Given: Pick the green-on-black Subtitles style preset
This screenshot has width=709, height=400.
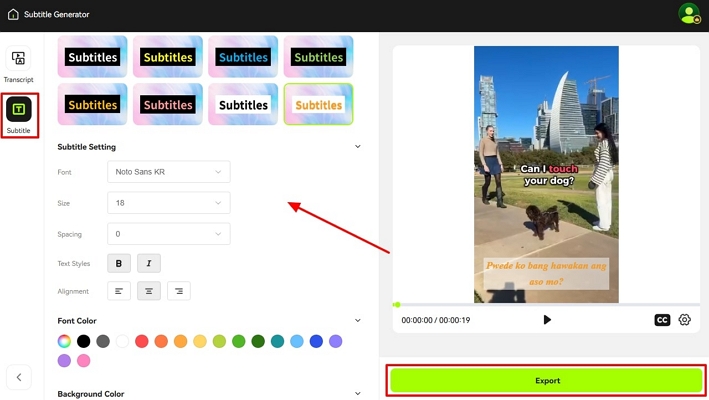Looking at the screenshot, I should click(319, 57).
